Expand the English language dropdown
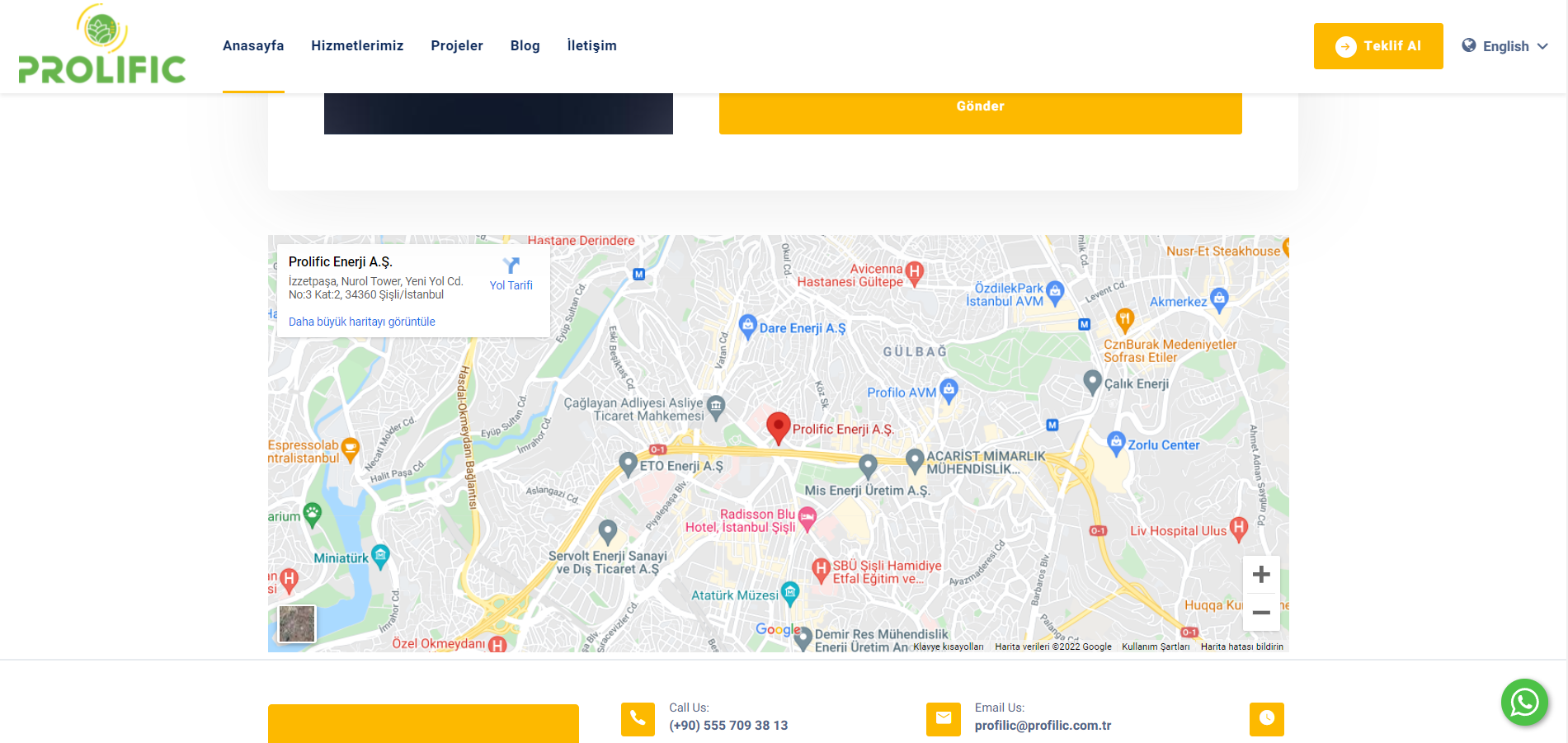Viewport: 1568px width, 743px height. click(x=1505, y=46)
